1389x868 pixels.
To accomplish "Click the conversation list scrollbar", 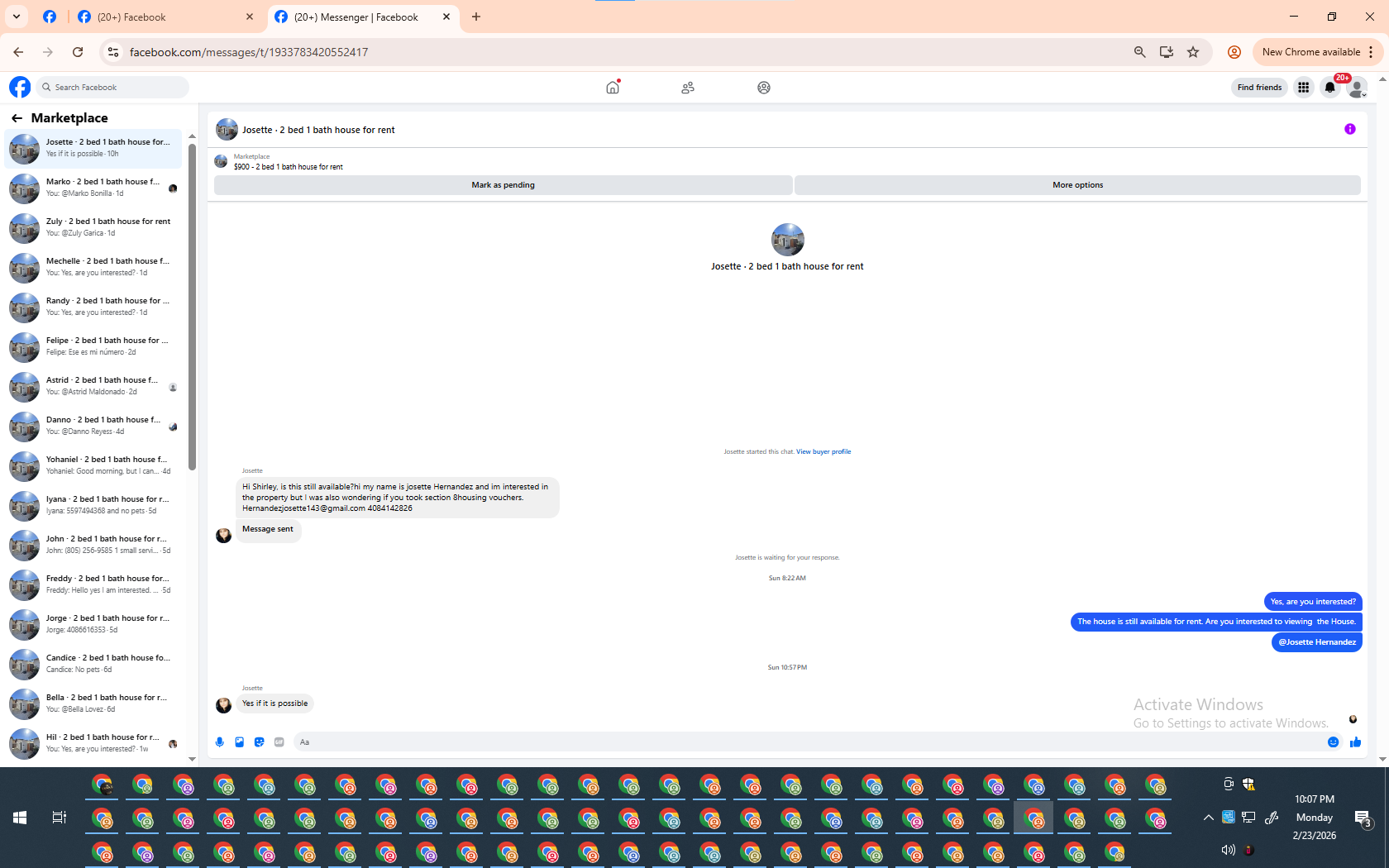I will click(x=192, y=307).
